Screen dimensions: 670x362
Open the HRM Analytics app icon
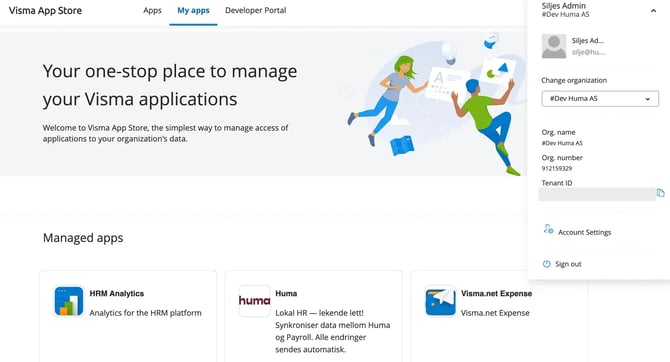pos(69,301)
